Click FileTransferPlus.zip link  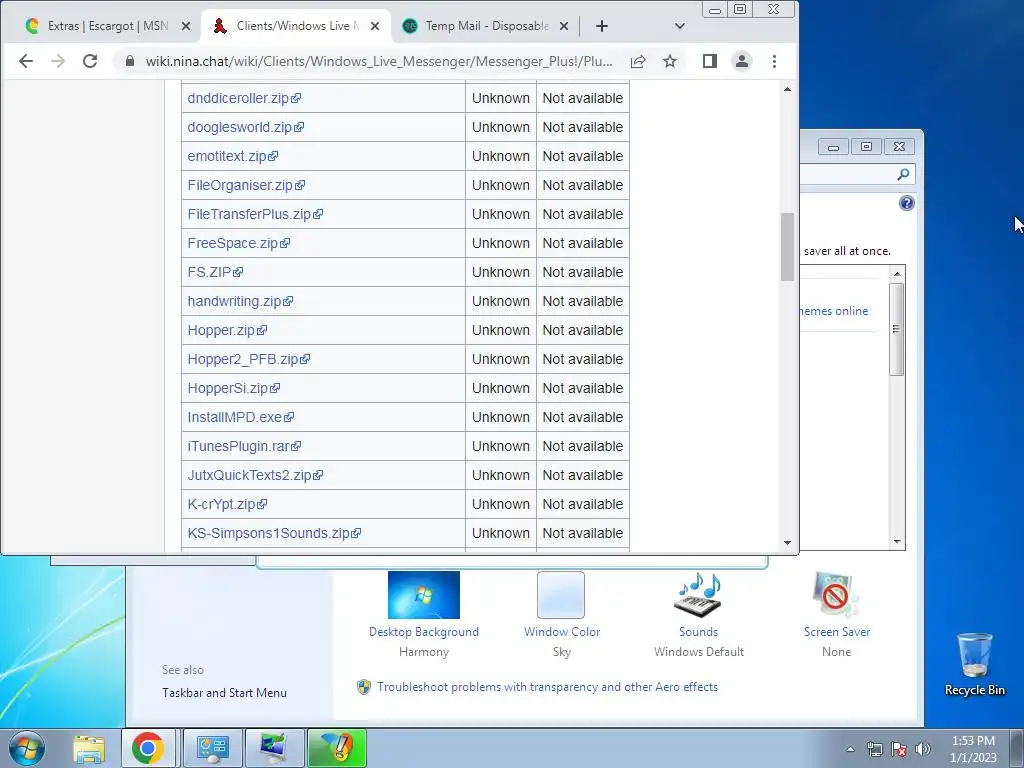(255, 214)
